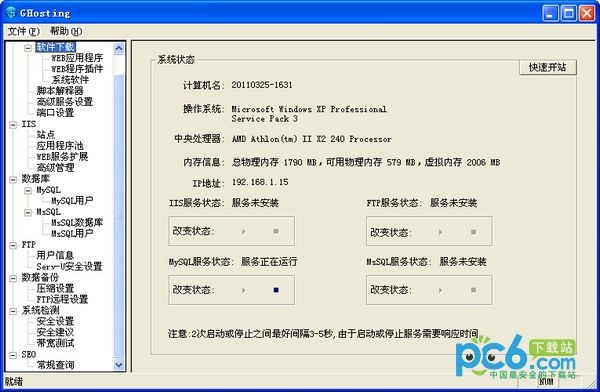Collapse the 软件下载 tree node
This screenshot has width=600, height=392.
28,48
